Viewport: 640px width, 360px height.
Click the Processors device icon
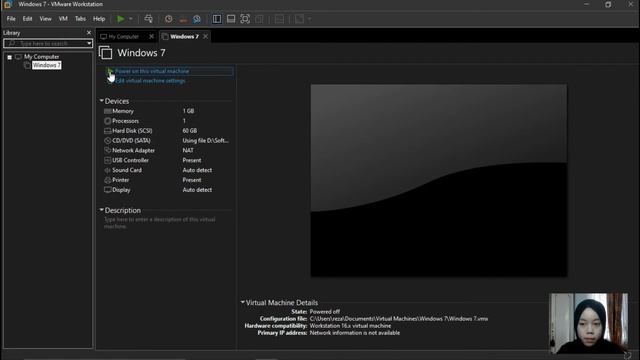[108, 121]
